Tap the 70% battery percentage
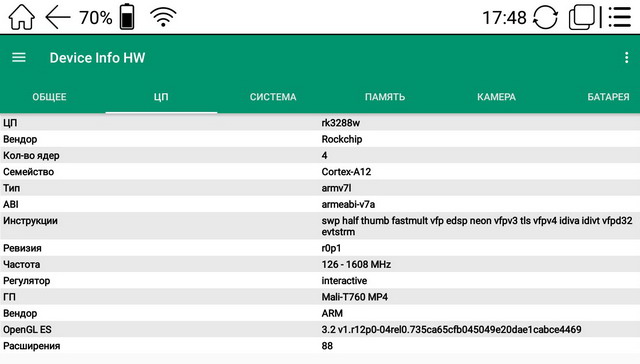Viewport: 640px width, 364px height. 96,18
